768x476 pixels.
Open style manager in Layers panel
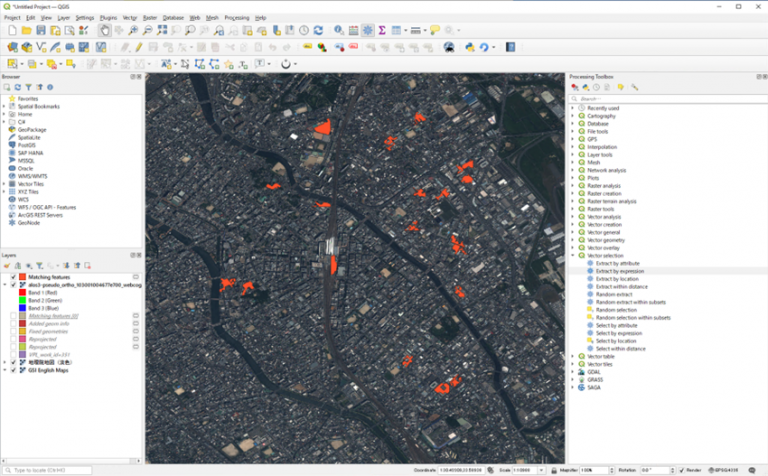click(x=7, y=265)
